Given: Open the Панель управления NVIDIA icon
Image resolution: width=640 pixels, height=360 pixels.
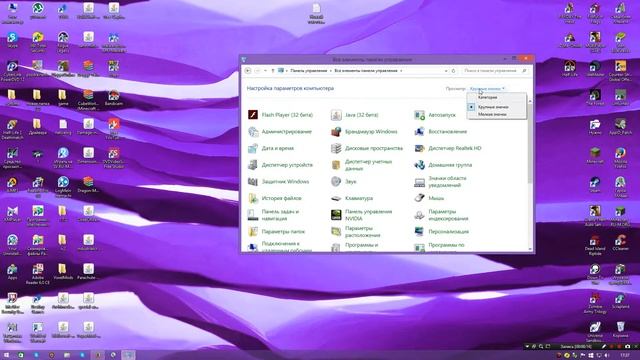Looking at the screenshot, I should point(336,215).
